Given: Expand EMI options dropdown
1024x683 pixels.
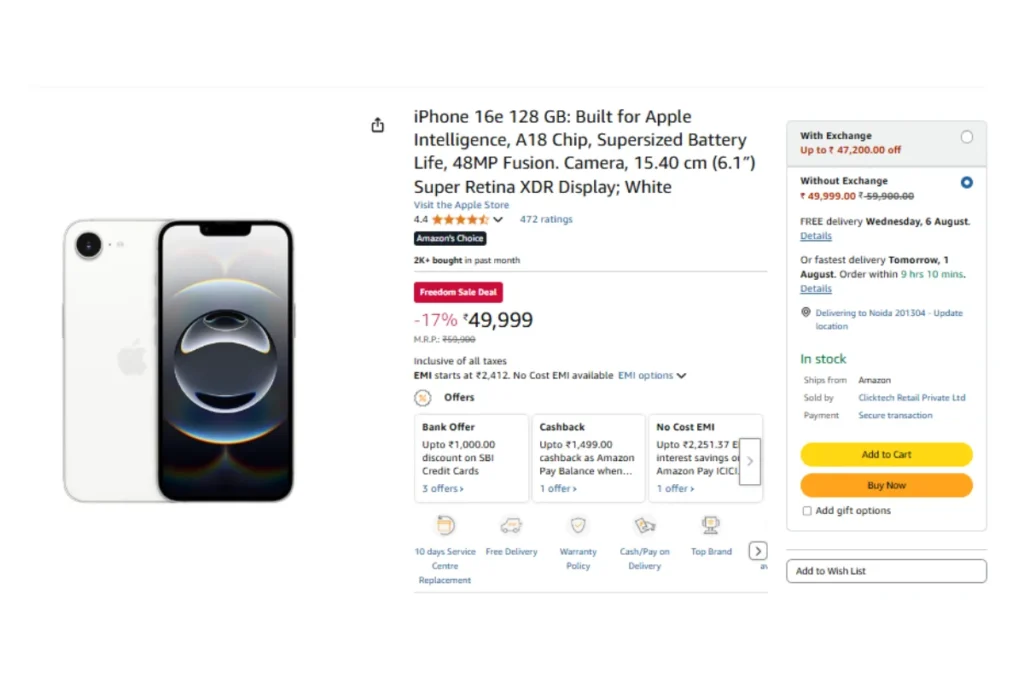Looking at the screenshot, I should [x=652, y=375].
